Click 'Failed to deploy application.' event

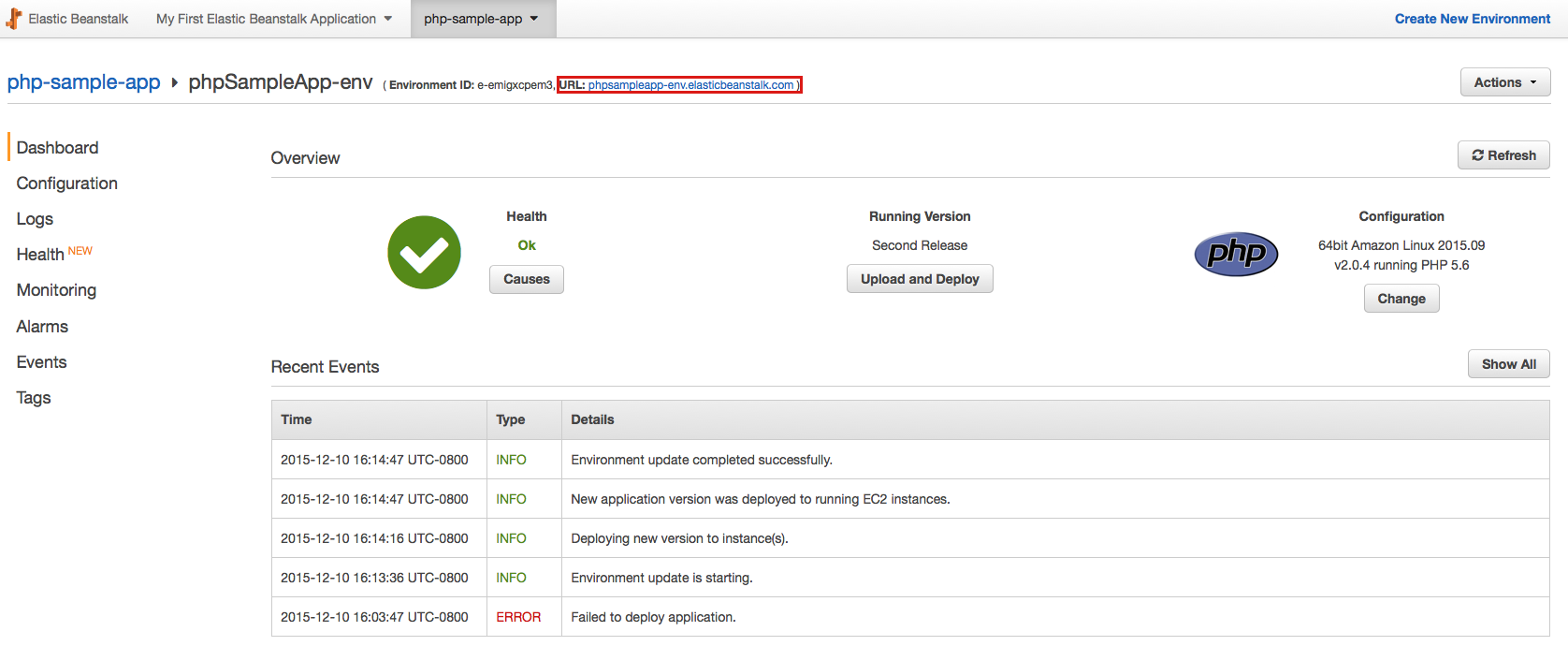654,617
